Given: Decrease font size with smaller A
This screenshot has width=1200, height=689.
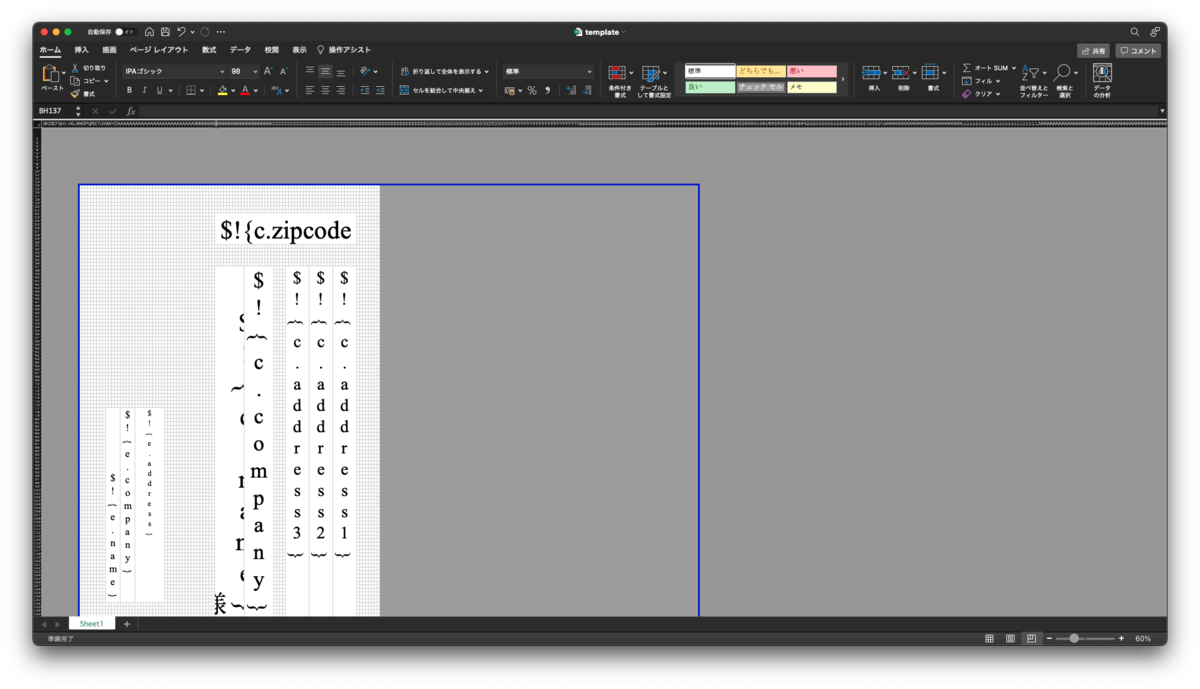Looking at the screenshot, I should pyautogui.click(x=283, y=72).
